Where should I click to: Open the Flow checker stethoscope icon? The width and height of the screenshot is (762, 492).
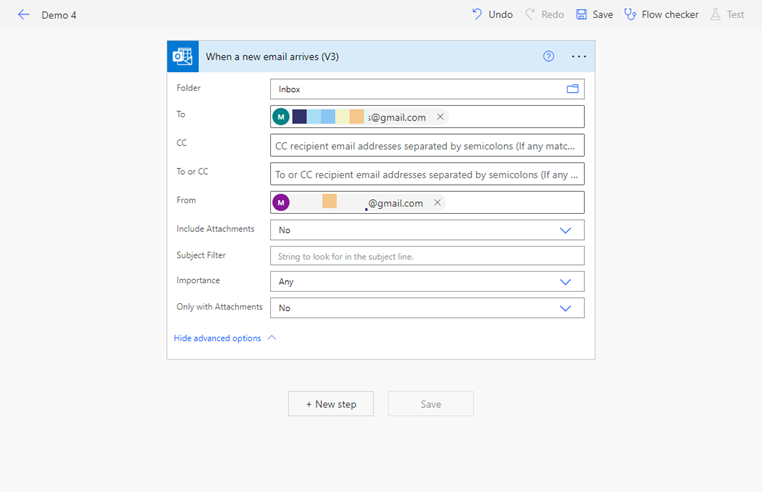pyautogui.click(x=630, y=14)
